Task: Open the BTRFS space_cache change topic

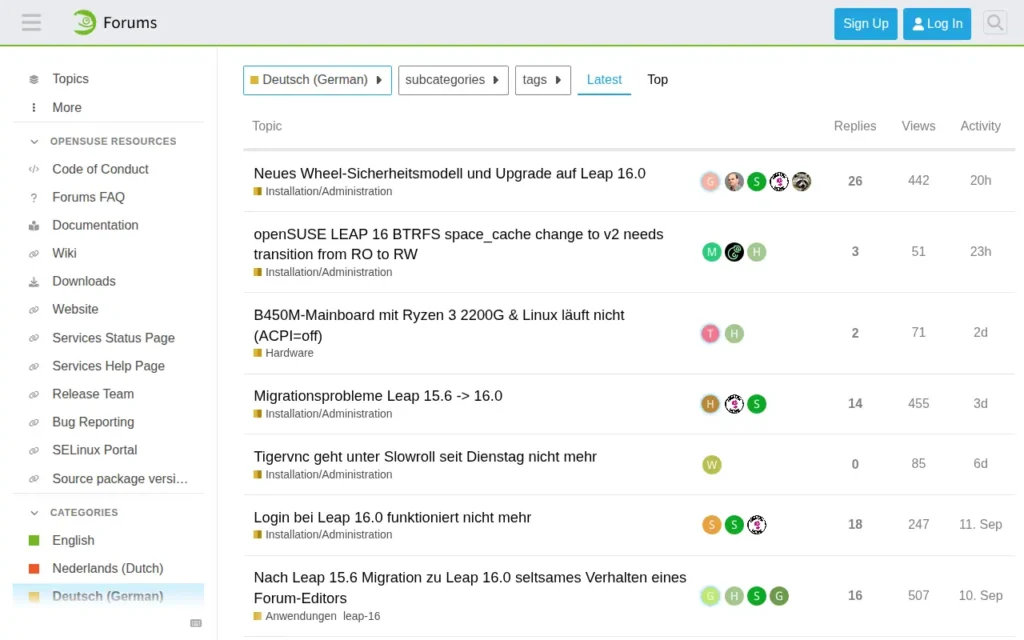Action: tap(458, 244)
